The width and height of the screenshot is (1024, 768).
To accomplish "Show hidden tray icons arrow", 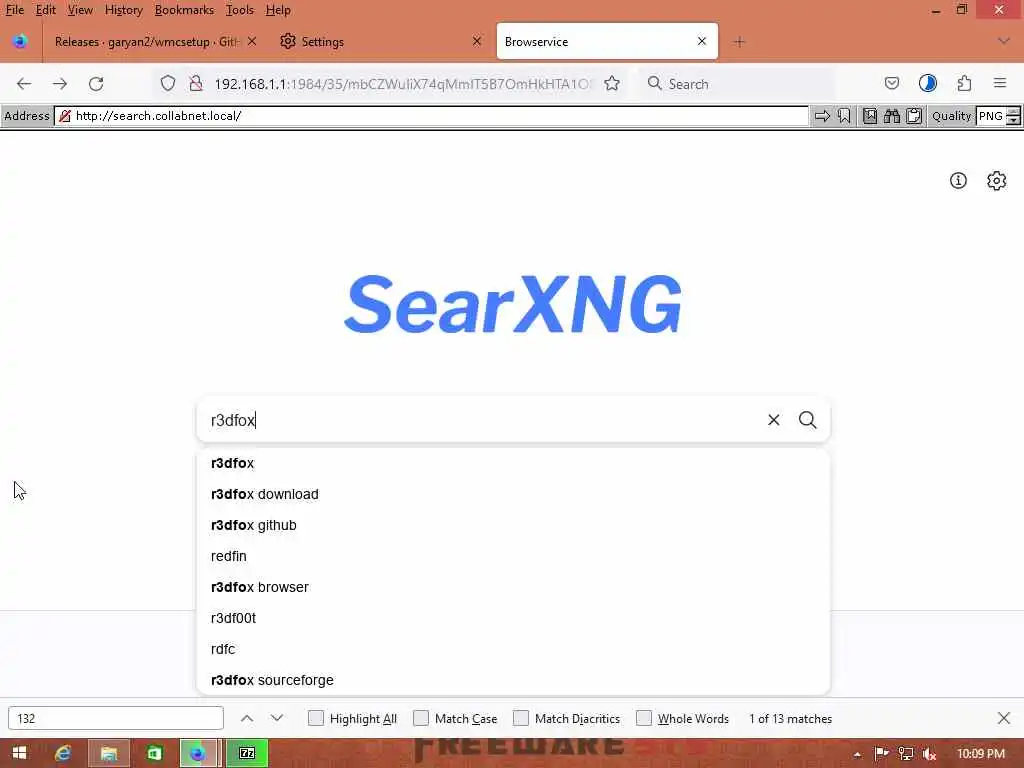I will point(857,754).
